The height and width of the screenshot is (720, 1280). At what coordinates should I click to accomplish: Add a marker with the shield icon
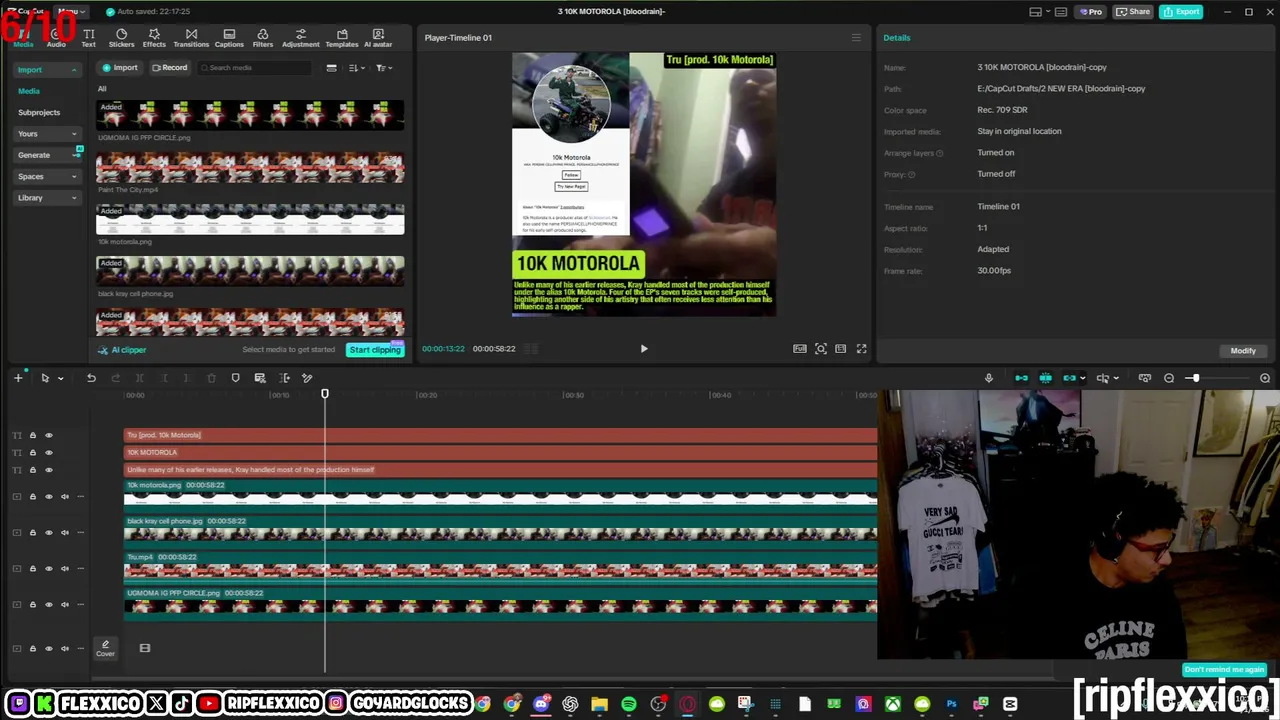pyautogui.click(x=235, y=378)
